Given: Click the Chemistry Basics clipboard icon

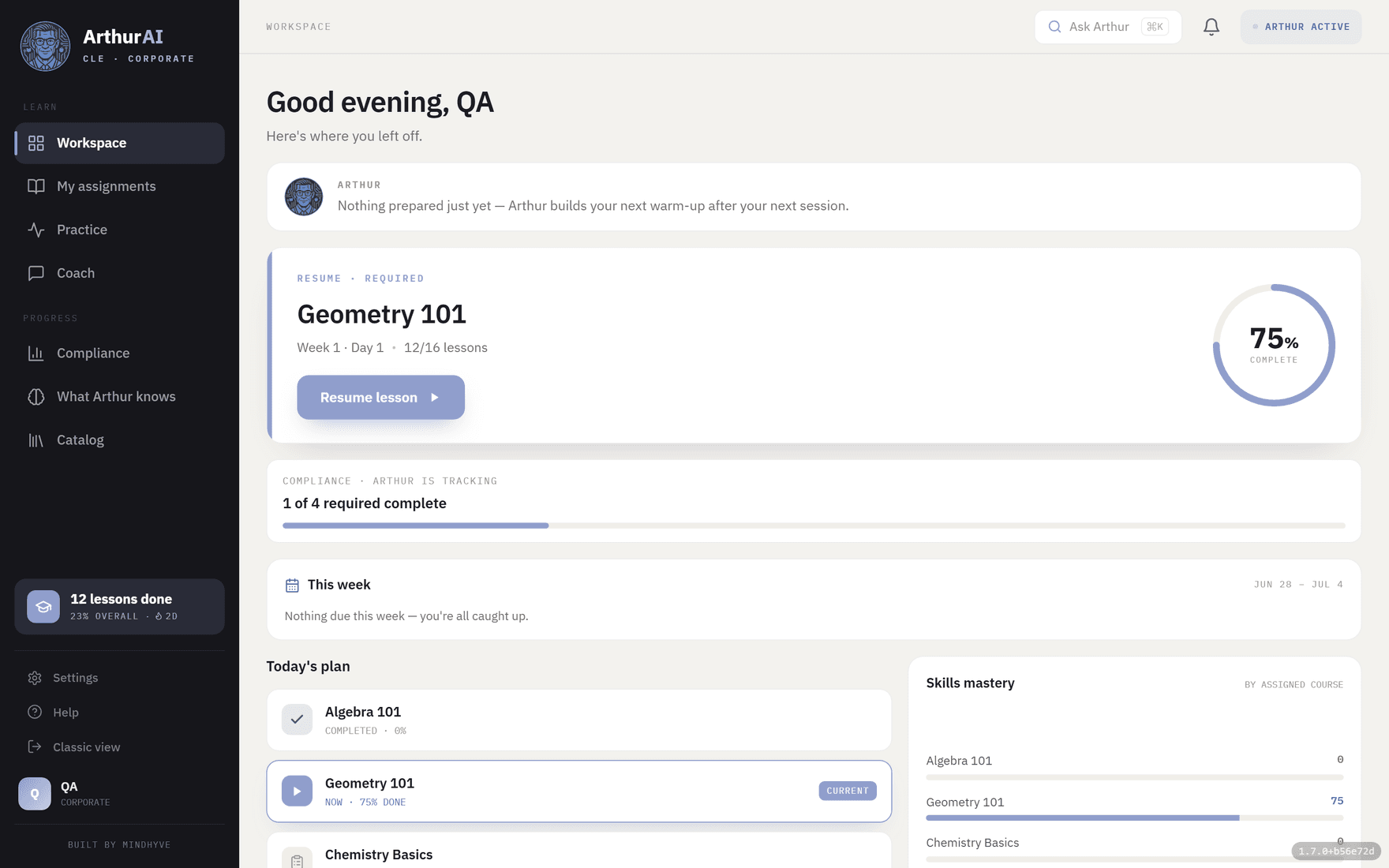Looking at the screenshot, I should [297, 860].
